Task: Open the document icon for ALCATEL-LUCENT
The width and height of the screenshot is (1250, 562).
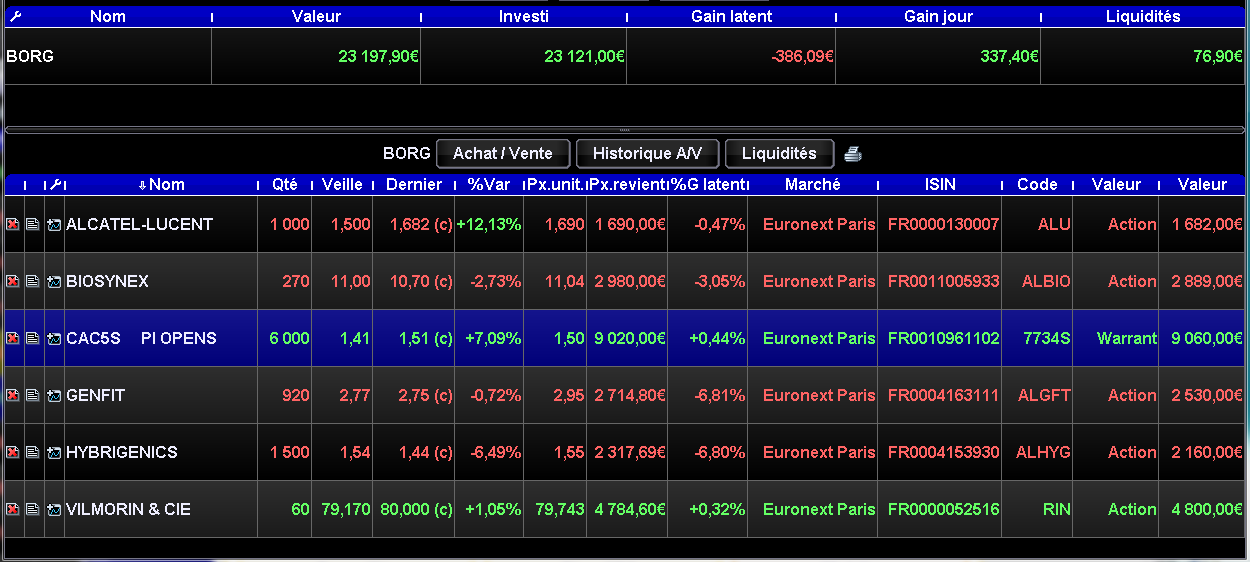Action: 32,225
